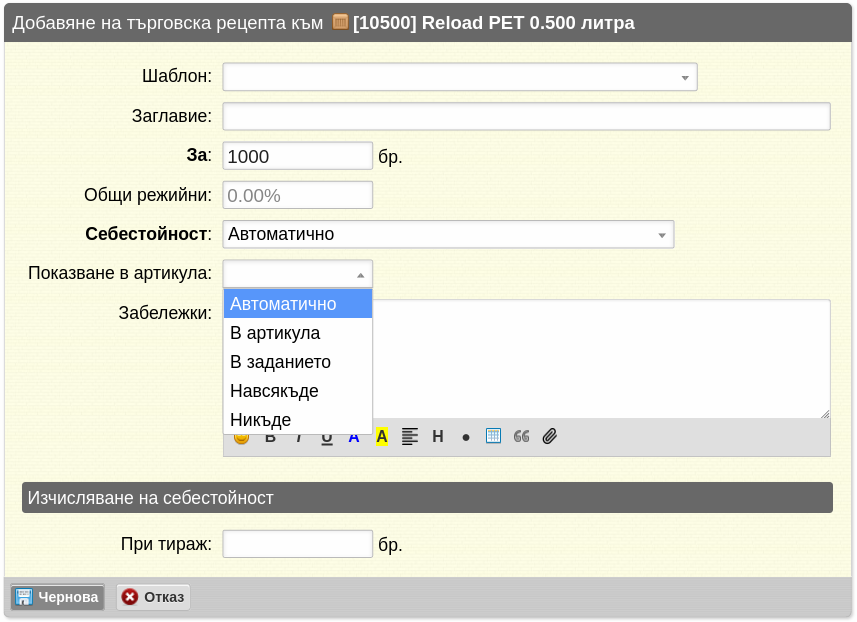This screenshot has height=622, width=857.
Task: Focus the При тираж quantity field
Action: click(x=298, y=544)
